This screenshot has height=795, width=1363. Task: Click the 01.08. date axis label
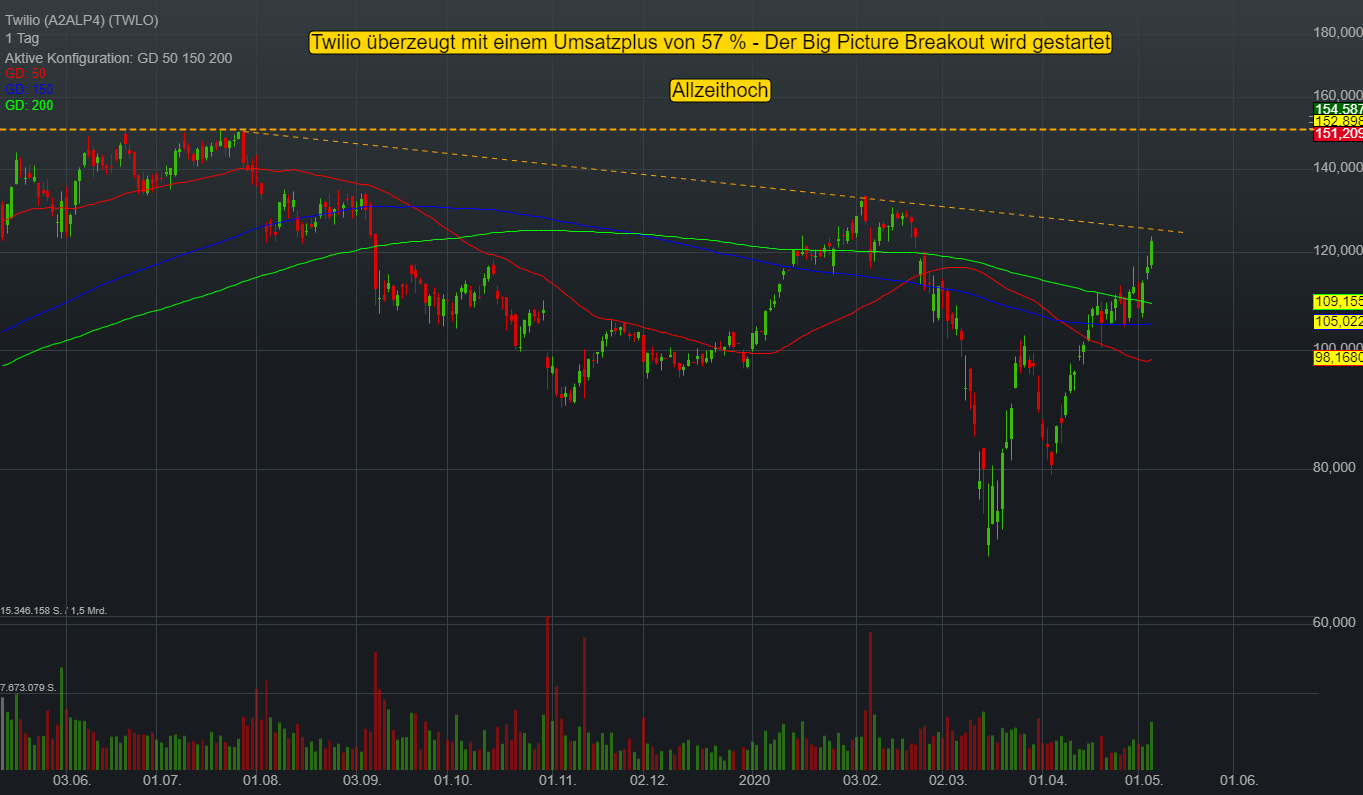click(264, 780)
